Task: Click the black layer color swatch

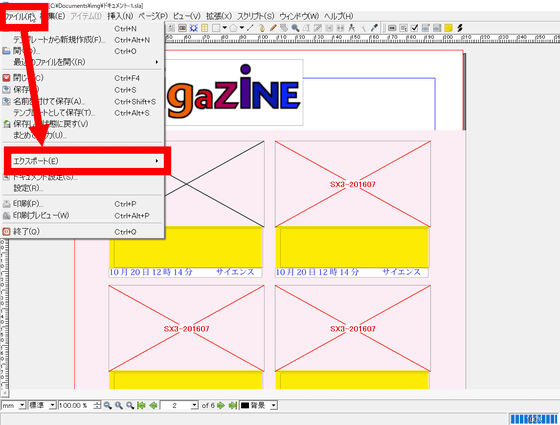Action: point(245,405)
